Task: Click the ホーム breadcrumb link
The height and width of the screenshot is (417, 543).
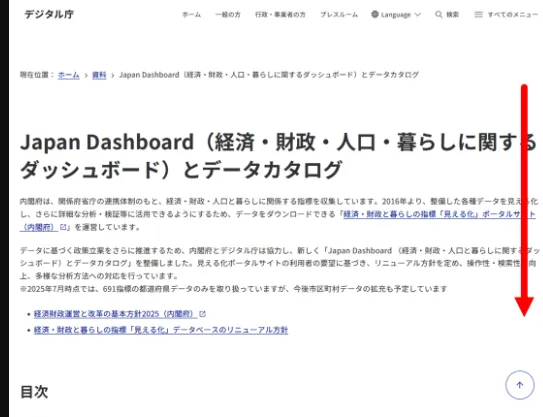Action: pyautogui.click(x=69, y=75)
